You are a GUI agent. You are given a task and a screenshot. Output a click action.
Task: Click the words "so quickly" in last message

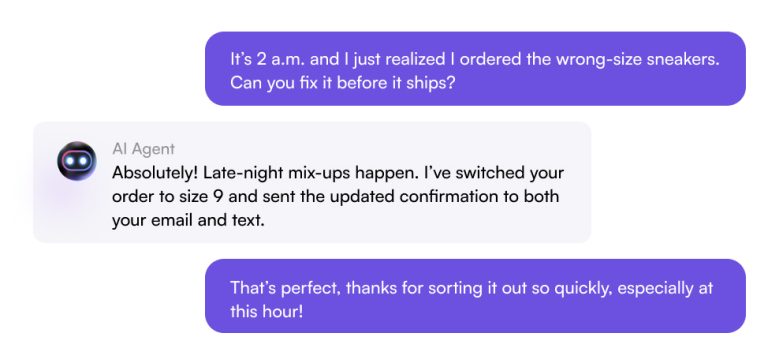572,288
